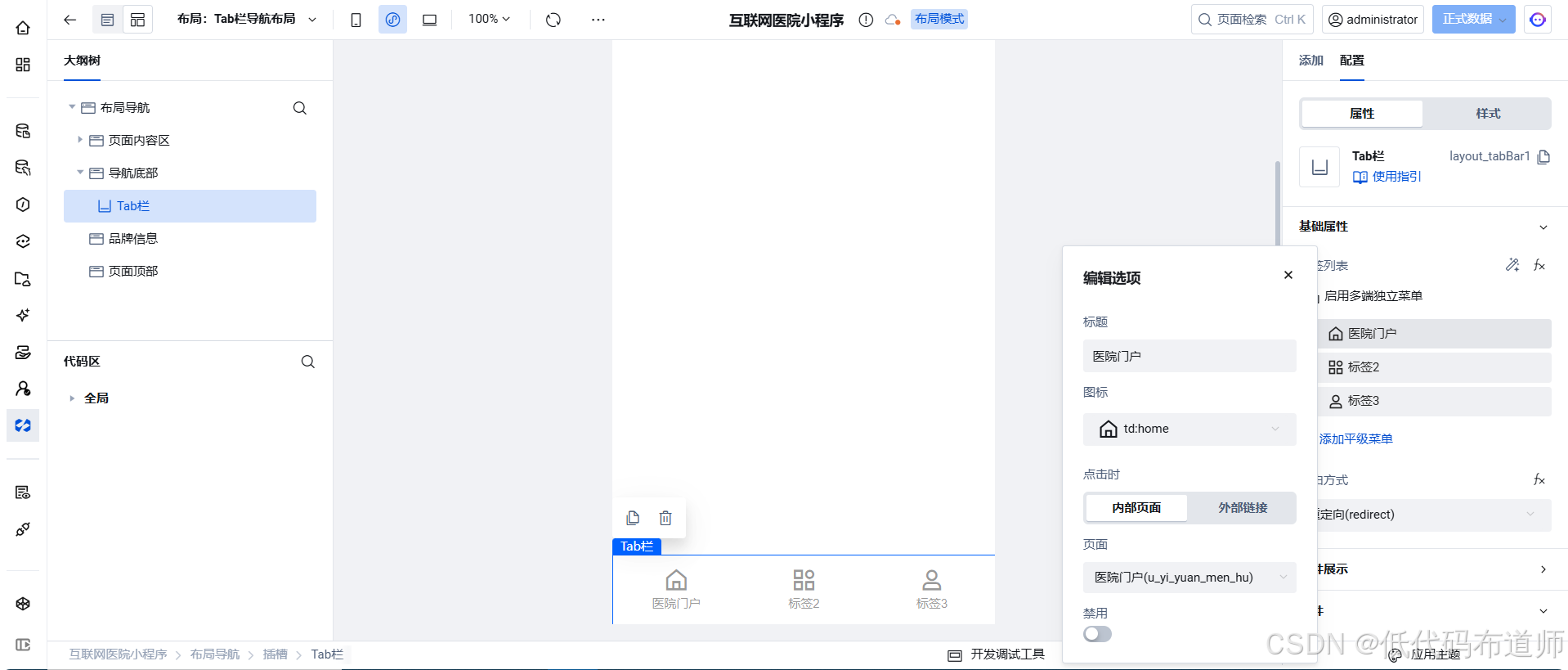Toggle the 禁用 switch

(x=1097, y=634)
